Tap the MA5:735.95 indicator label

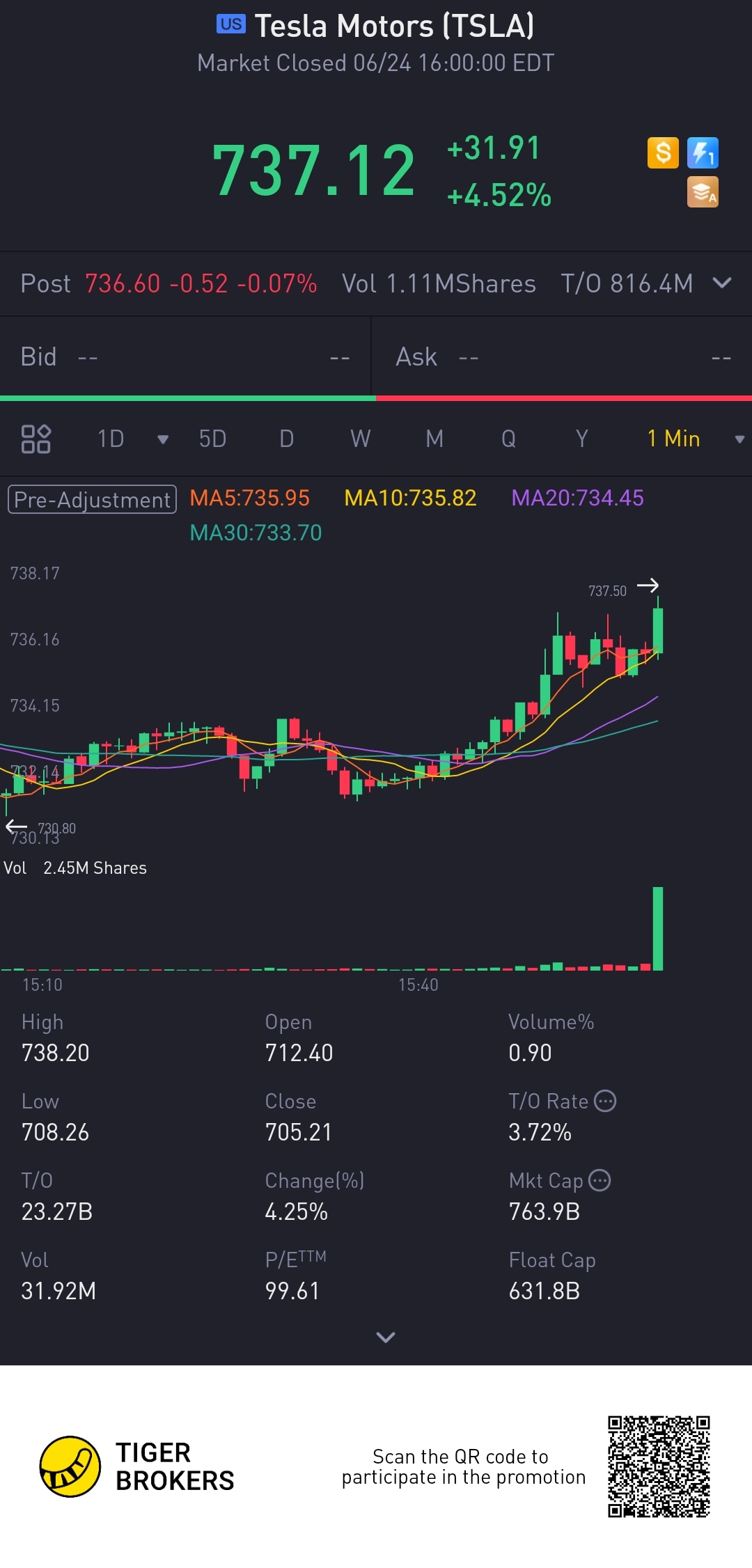[249, 498]
